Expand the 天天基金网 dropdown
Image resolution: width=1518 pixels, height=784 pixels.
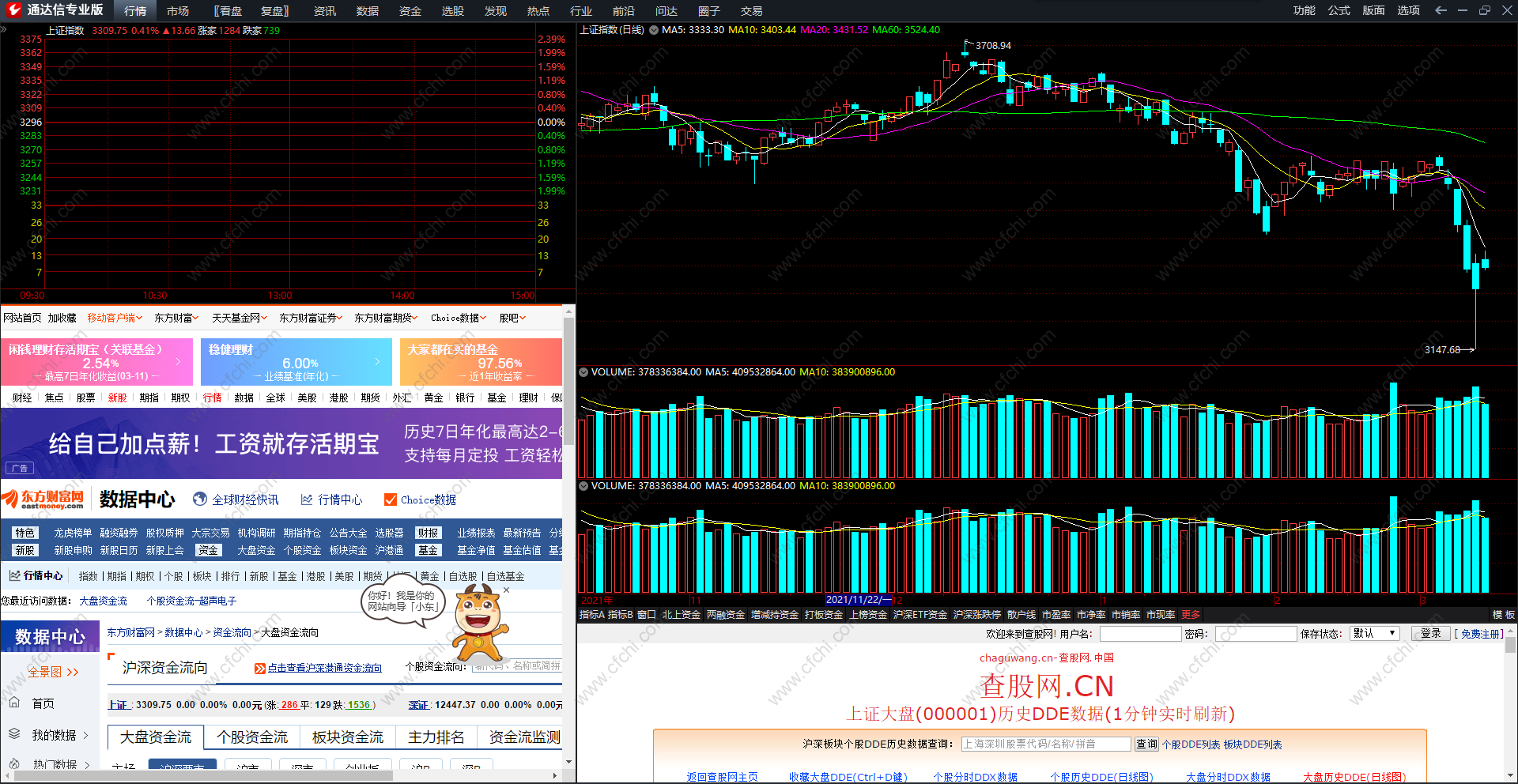coord(240,318)
